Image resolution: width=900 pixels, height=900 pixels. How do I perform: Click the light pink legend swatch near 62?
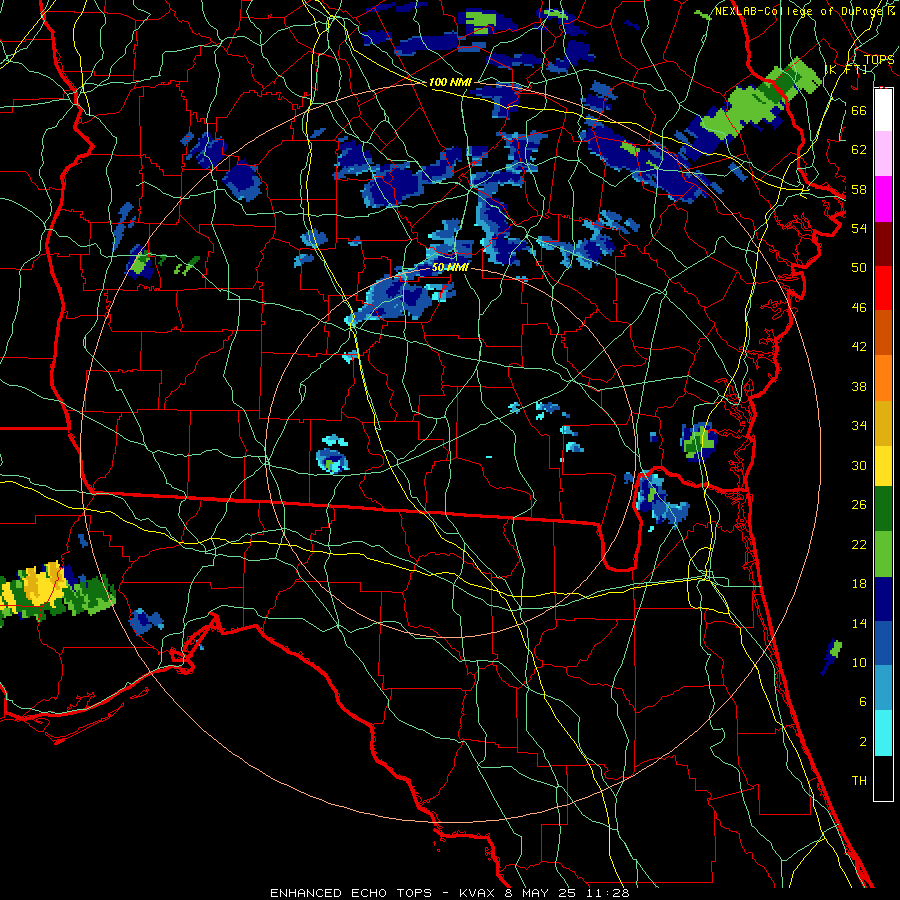coord(883,154)
